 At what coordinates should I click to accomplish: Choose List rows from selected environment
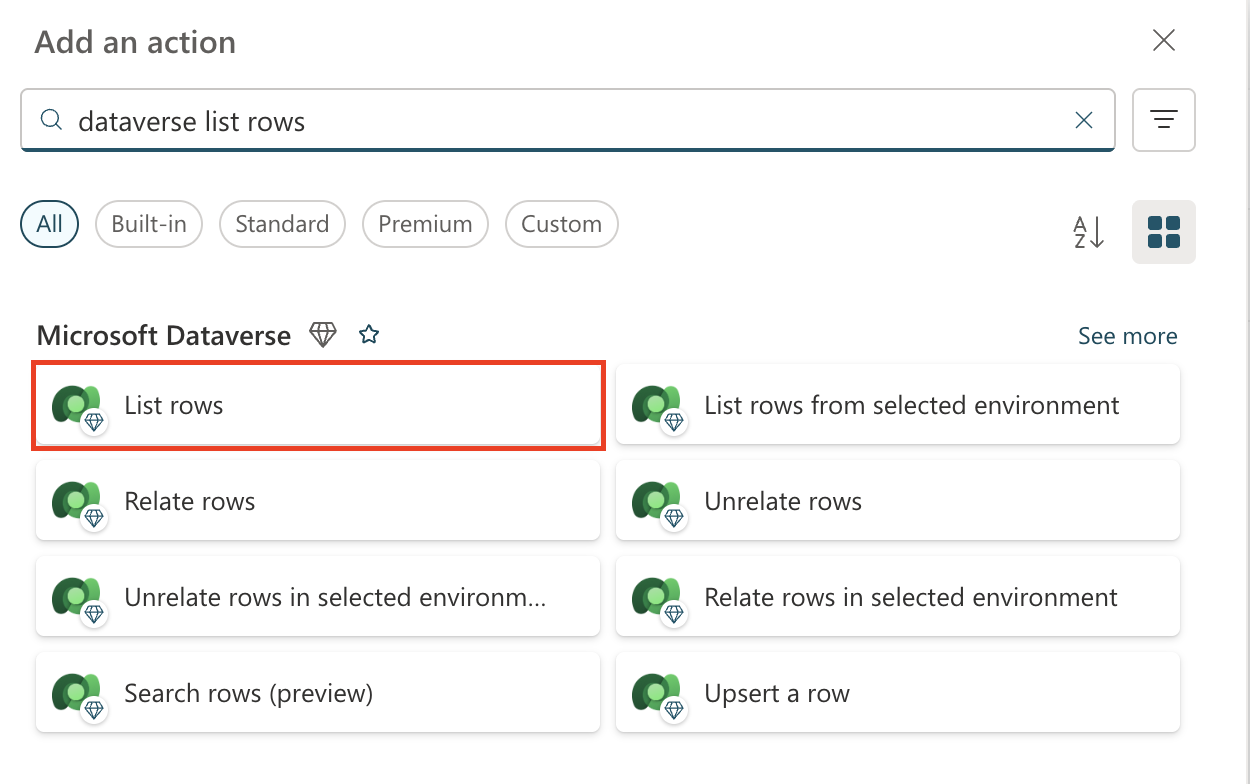point(897,405)
